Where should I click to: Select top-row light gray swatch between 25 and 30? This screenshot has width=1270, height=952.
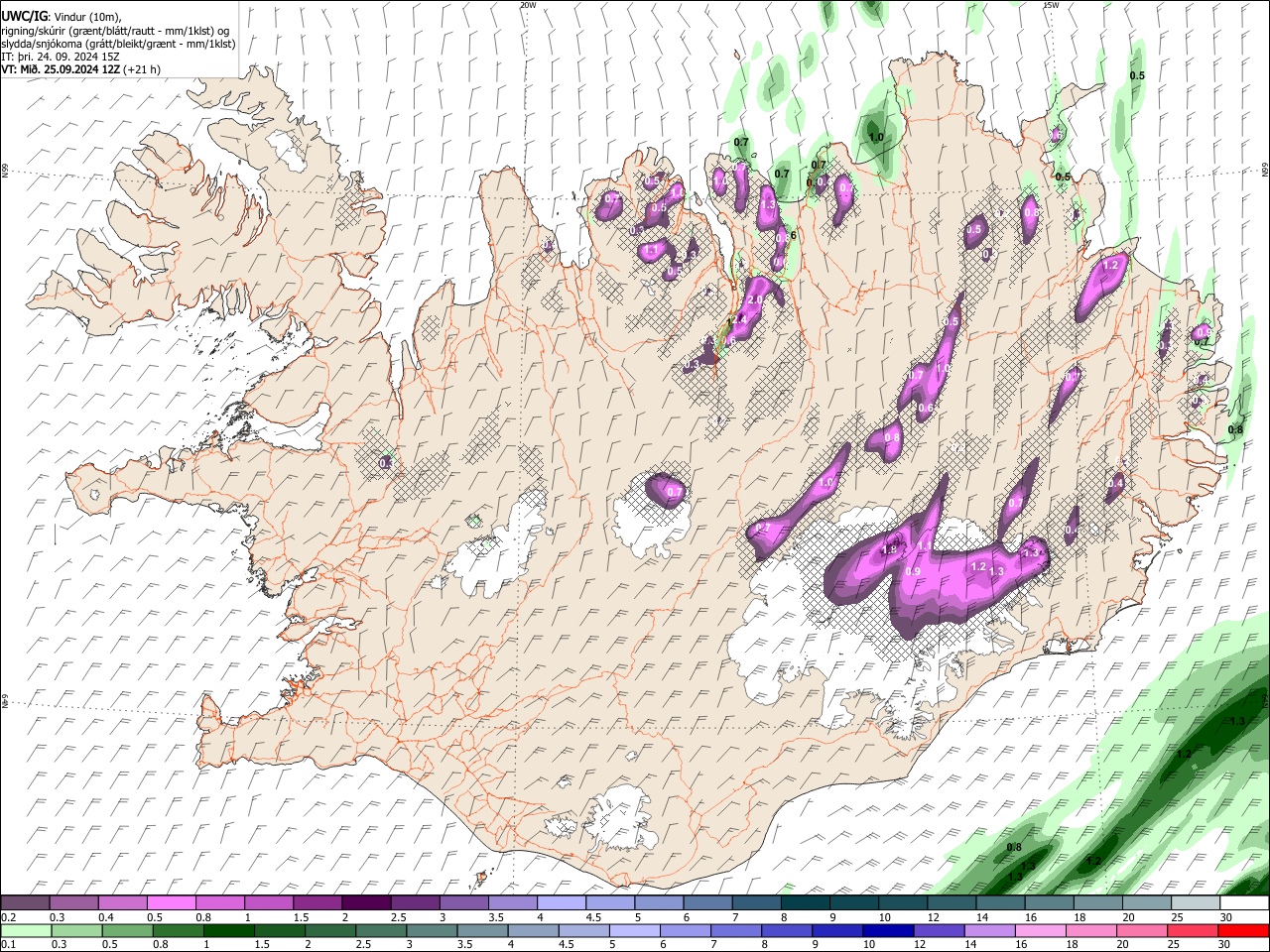(x=1195, y=903)
